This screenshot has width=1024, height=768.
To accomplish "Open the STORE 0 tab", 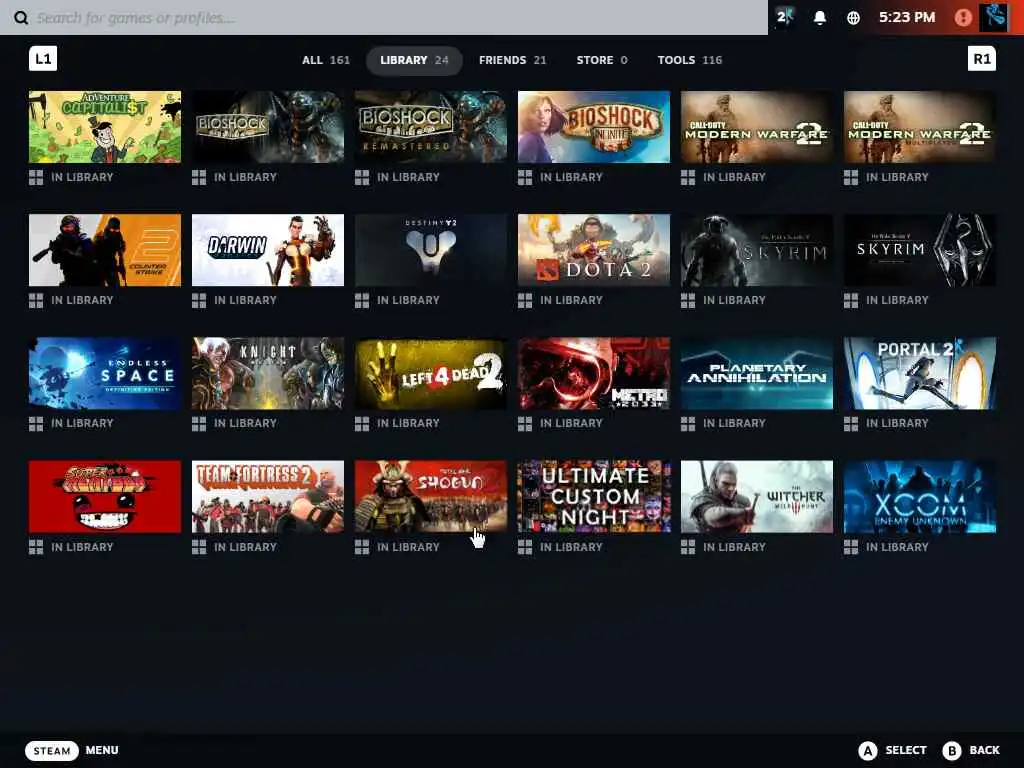I will point(601,60).
